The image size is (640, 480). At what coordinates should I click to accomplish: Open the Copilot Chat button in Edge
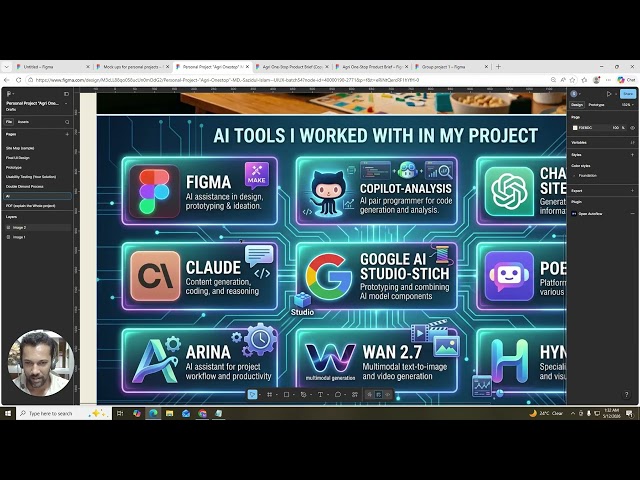click(626, 80)
